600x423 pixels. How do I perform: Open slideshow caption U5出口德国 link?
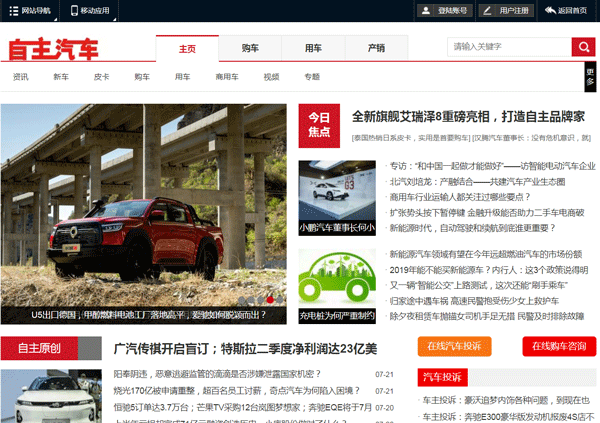pos(148,315)
